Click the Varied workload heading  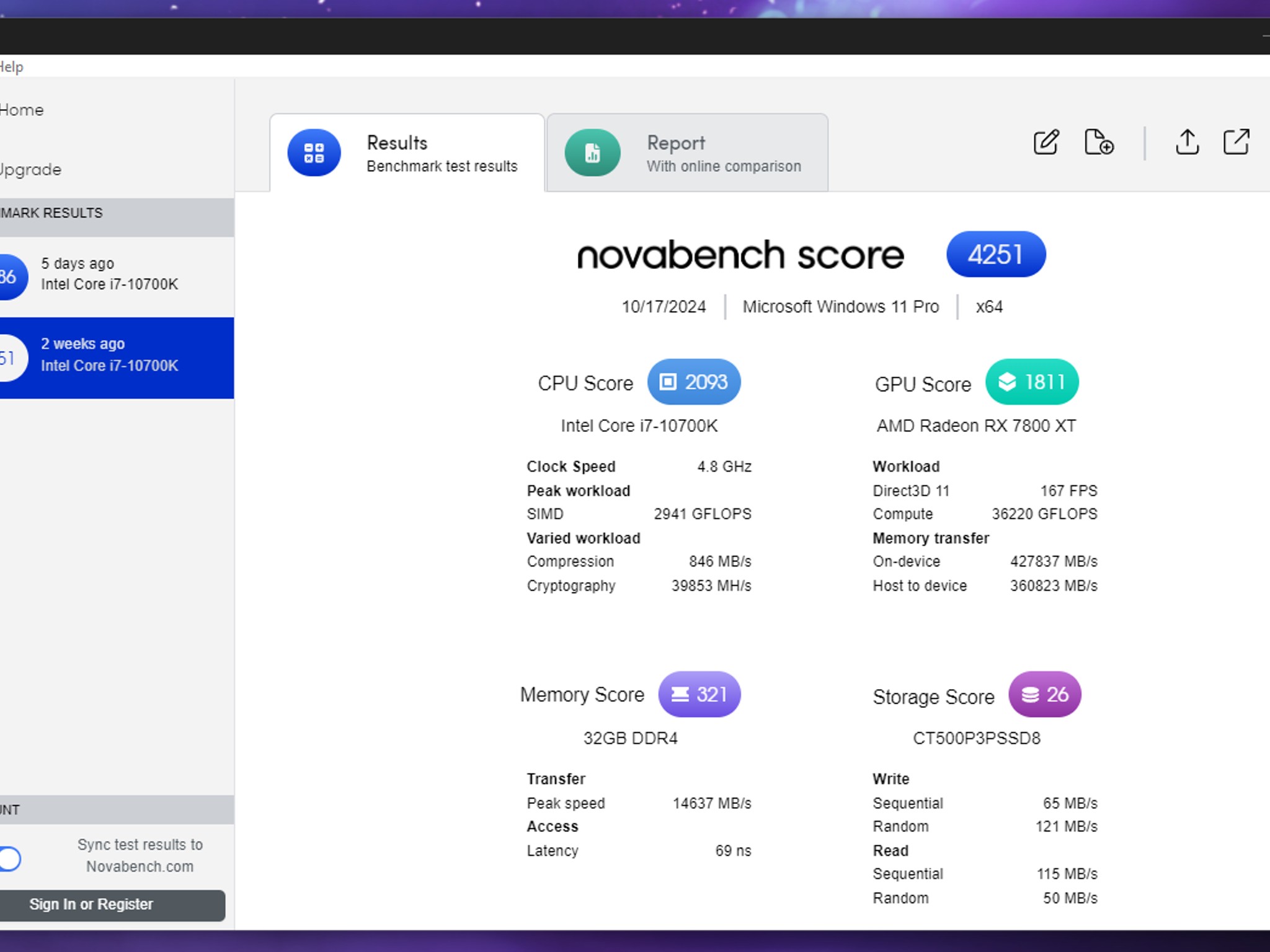tap(584, 538)
